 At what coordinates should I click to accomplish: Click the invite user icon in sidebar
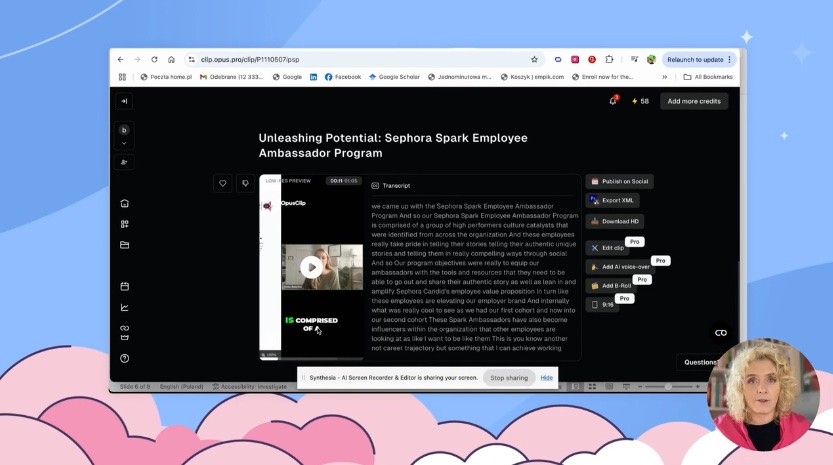pos(124,162)
